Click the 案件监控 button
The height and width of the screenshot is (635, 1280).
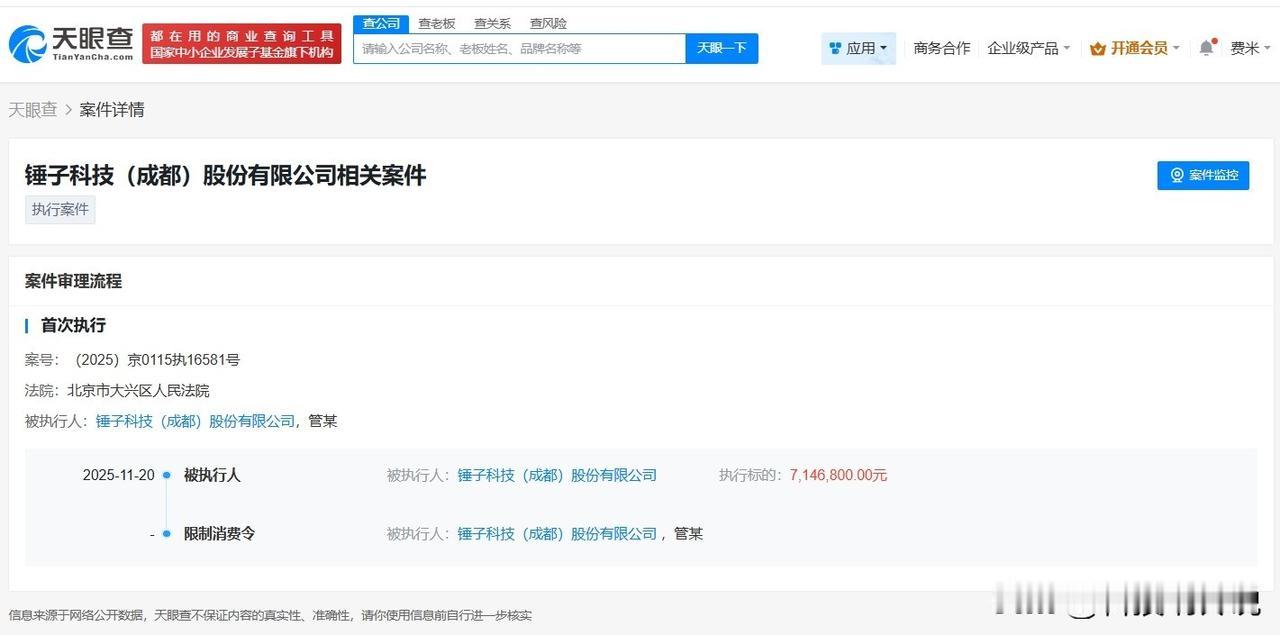1203,175
